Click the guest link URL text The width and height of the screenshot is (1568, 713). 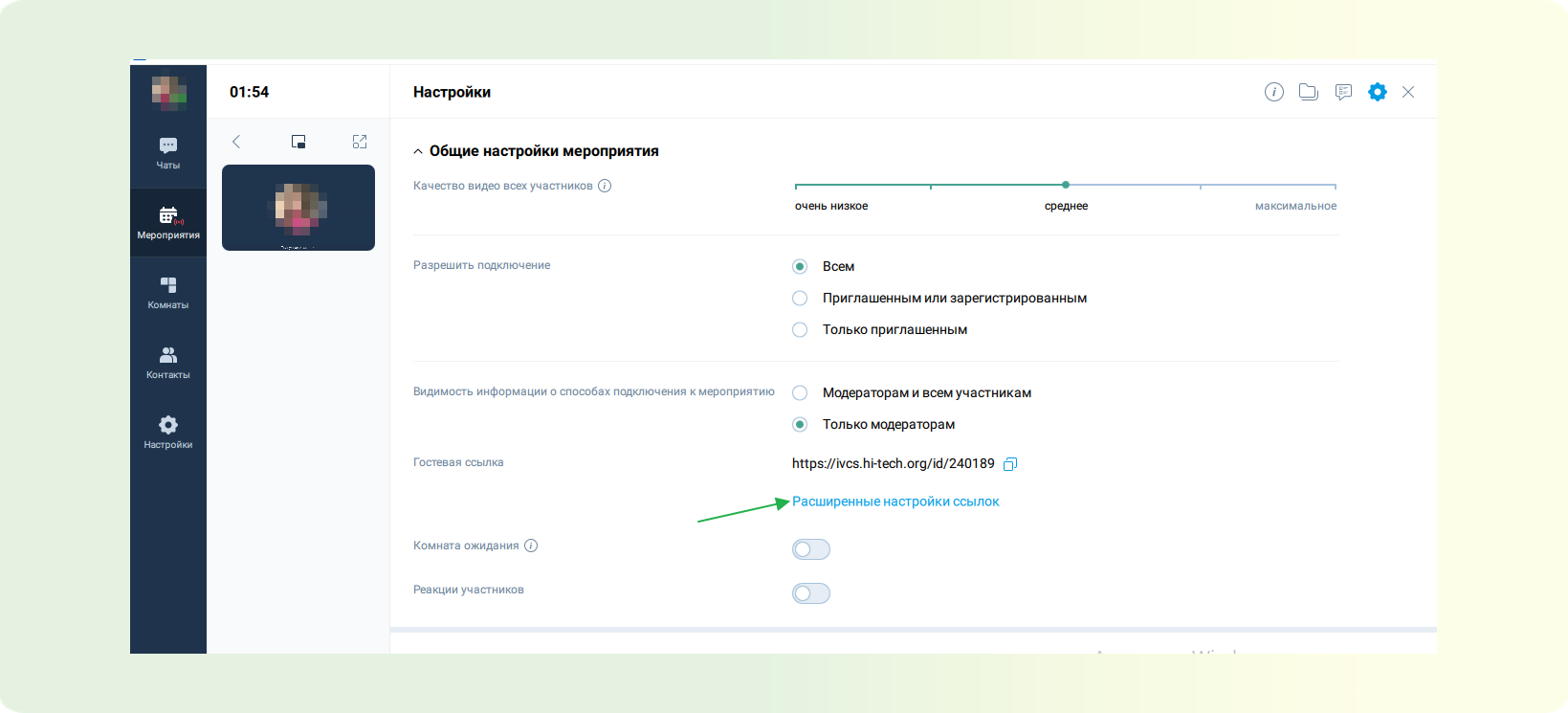click(x=894, y=463)
